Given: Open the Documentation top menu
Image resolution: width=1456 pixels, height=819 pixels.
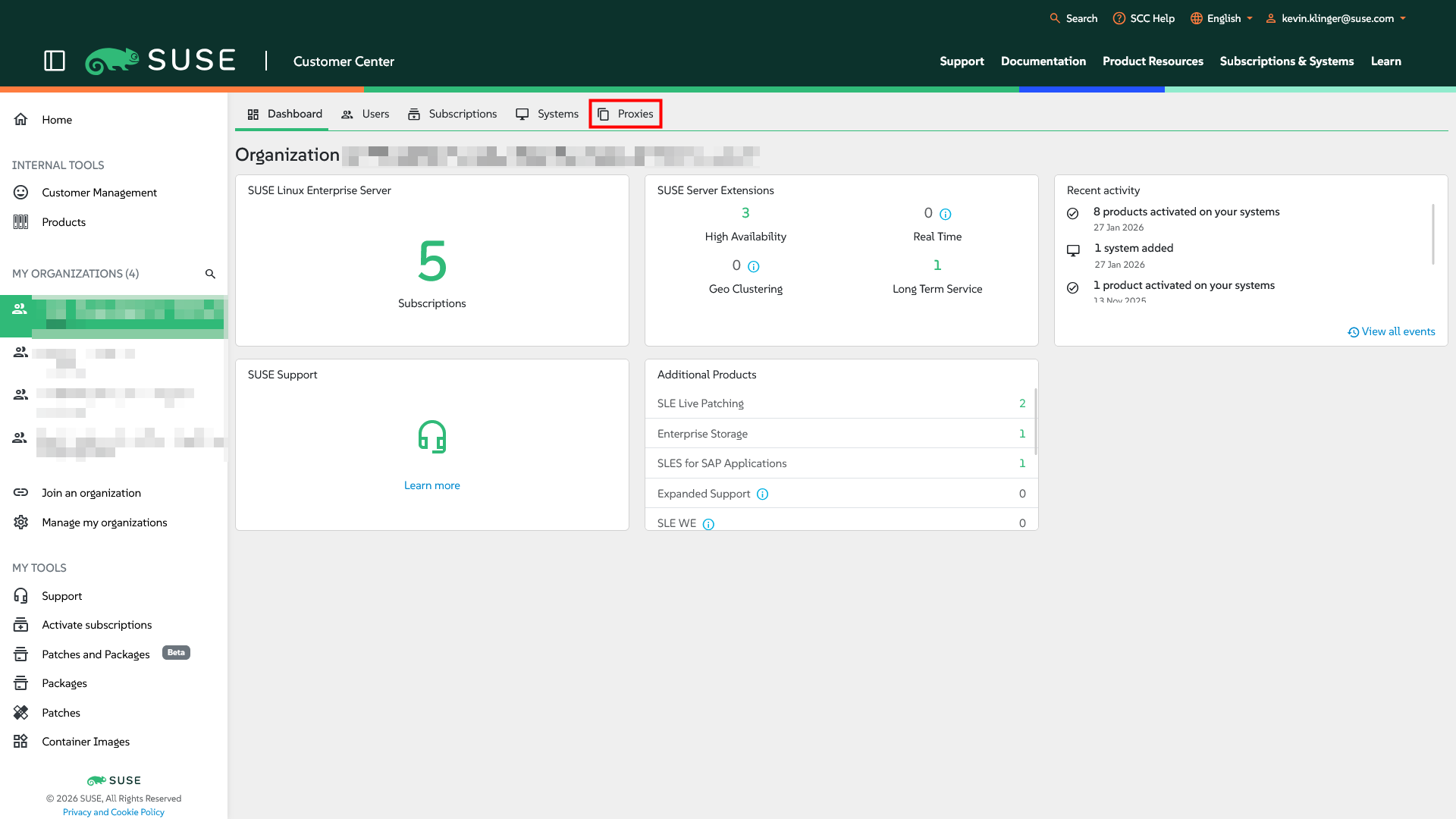Looking at the screenshot, I should point(1043,61).
